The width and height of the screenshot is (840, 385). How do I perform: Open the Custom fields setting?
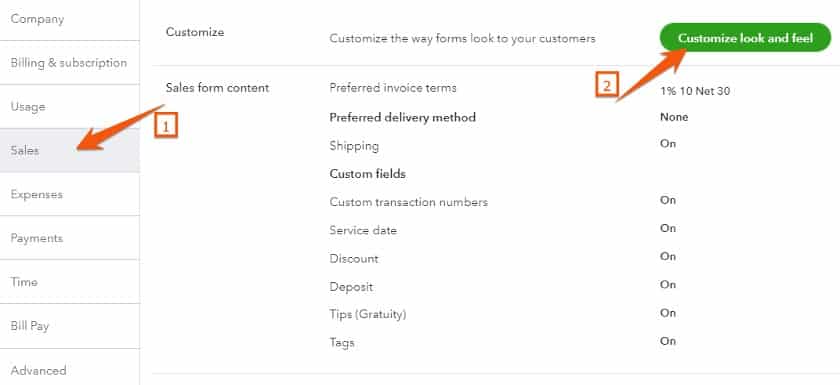coord(368,174)
